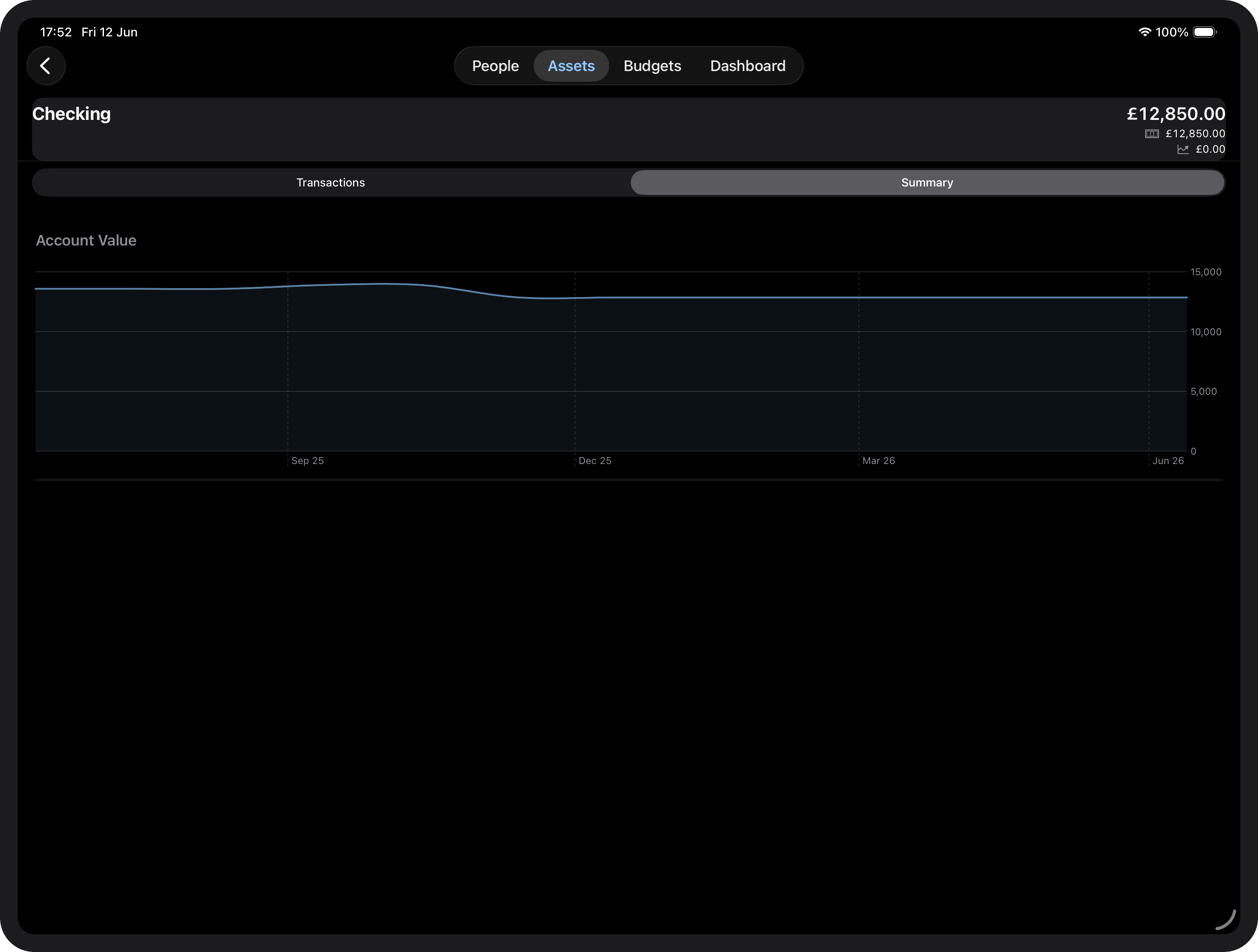Switch to the Budgets tab
The image size is (1258, 952).
coord(652,66)
